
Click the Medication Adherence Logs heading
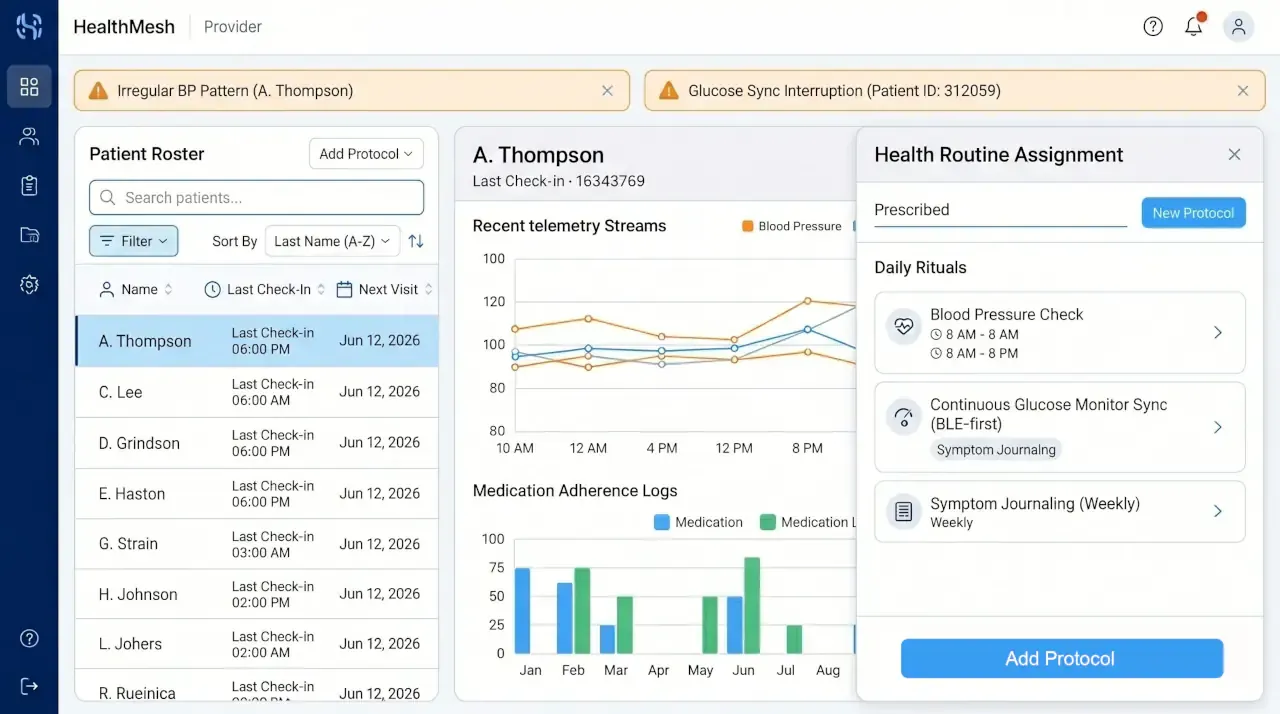pyautogui.click(x=575, y=491)
